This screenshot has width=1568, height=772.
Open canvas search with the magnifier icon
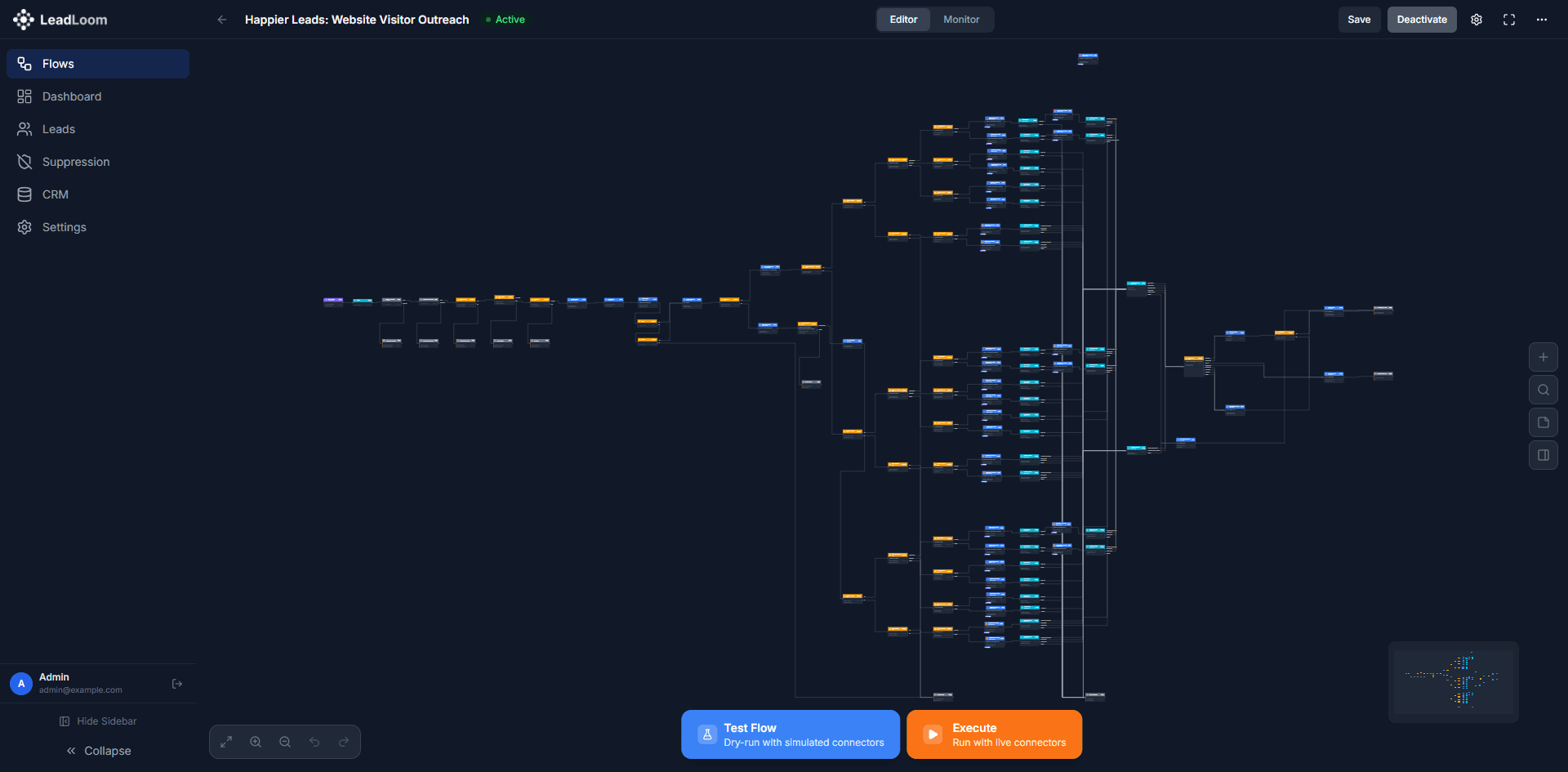[x=1543, y=390]
